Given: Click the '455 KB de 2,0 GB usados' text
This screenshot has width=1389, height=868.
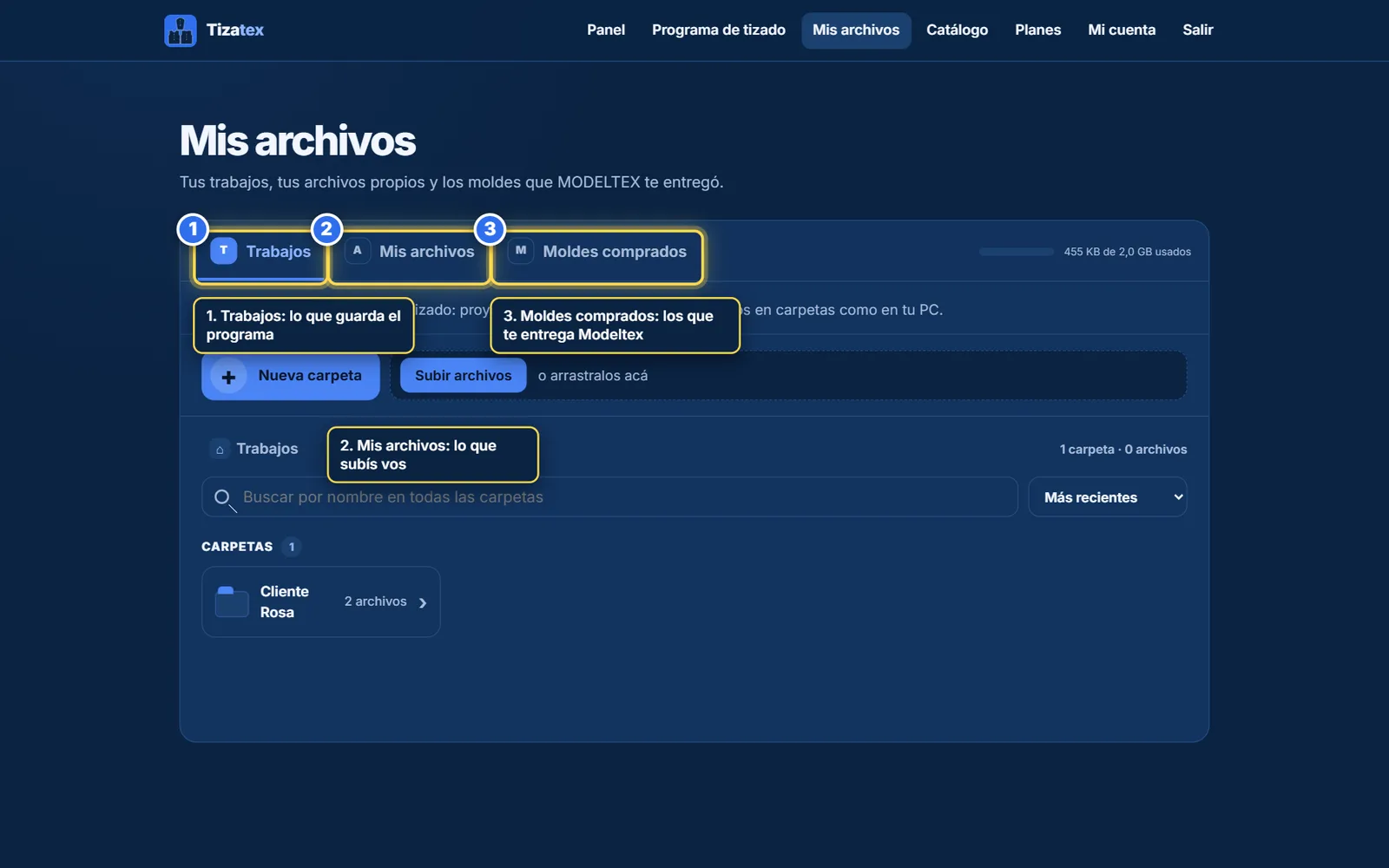Looking at the screenshot, I should pyautogui.click(x=1127, y=252).
